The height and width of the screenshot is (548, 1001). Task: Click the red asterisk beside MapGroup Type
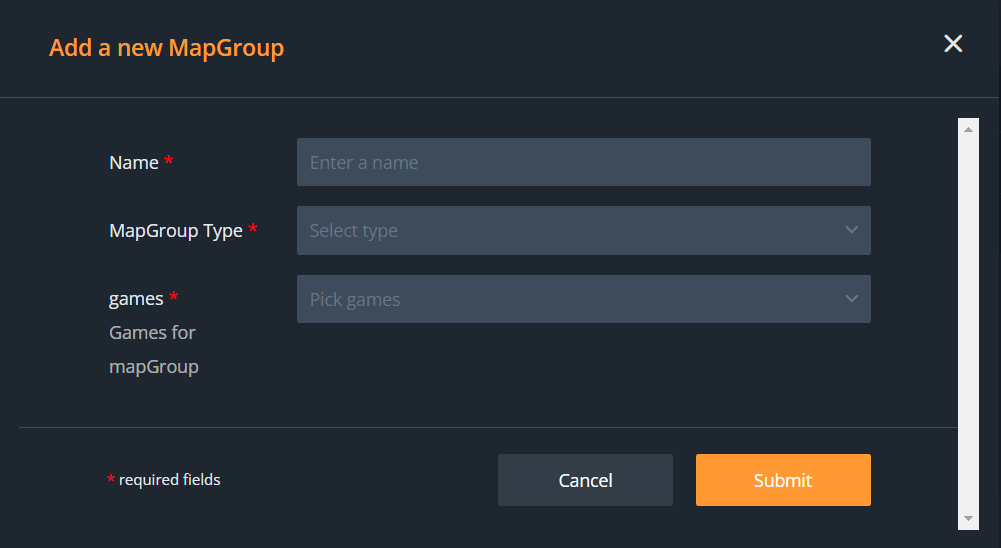tap(253, 230)
